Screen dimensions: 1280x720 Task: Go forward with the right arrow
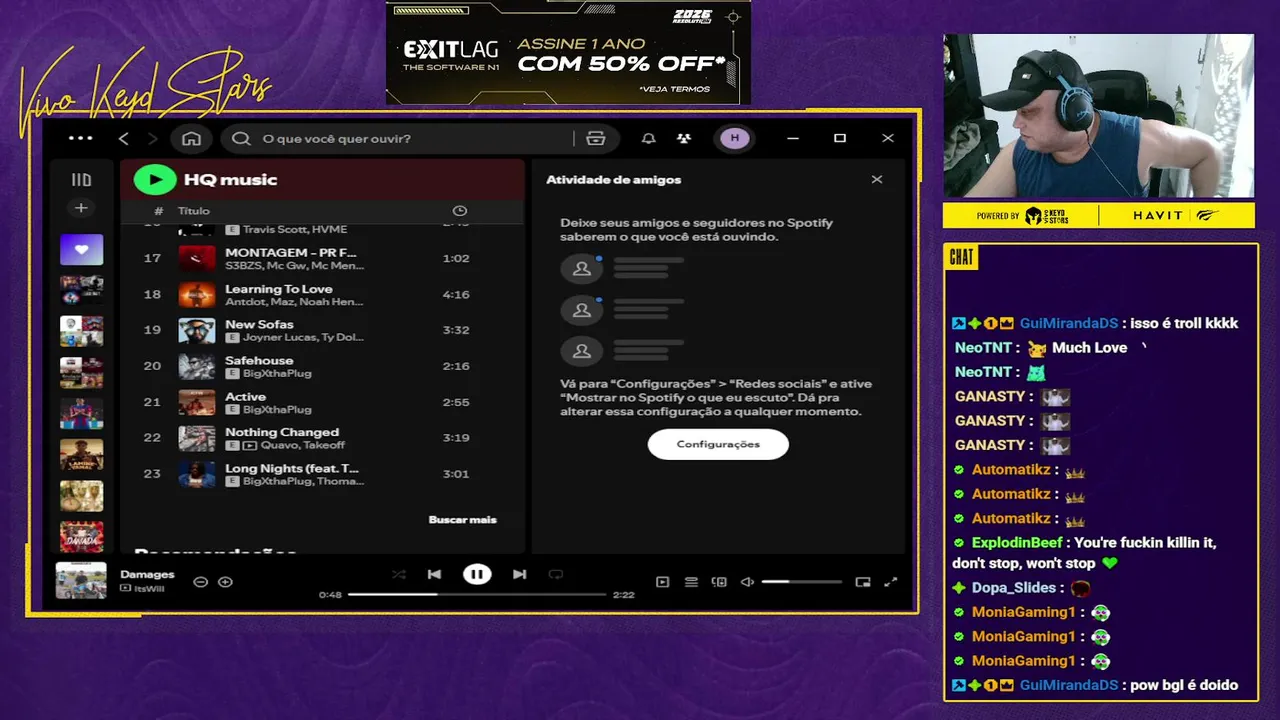[152, 138]
